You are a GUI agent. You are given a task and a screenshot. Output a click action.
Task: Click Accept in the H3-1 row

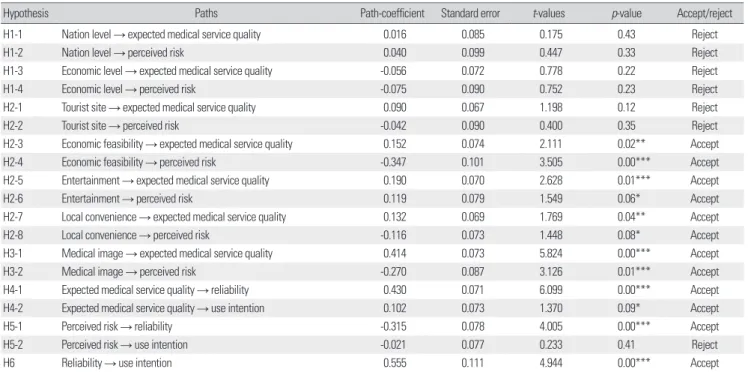tap(704, 253)
